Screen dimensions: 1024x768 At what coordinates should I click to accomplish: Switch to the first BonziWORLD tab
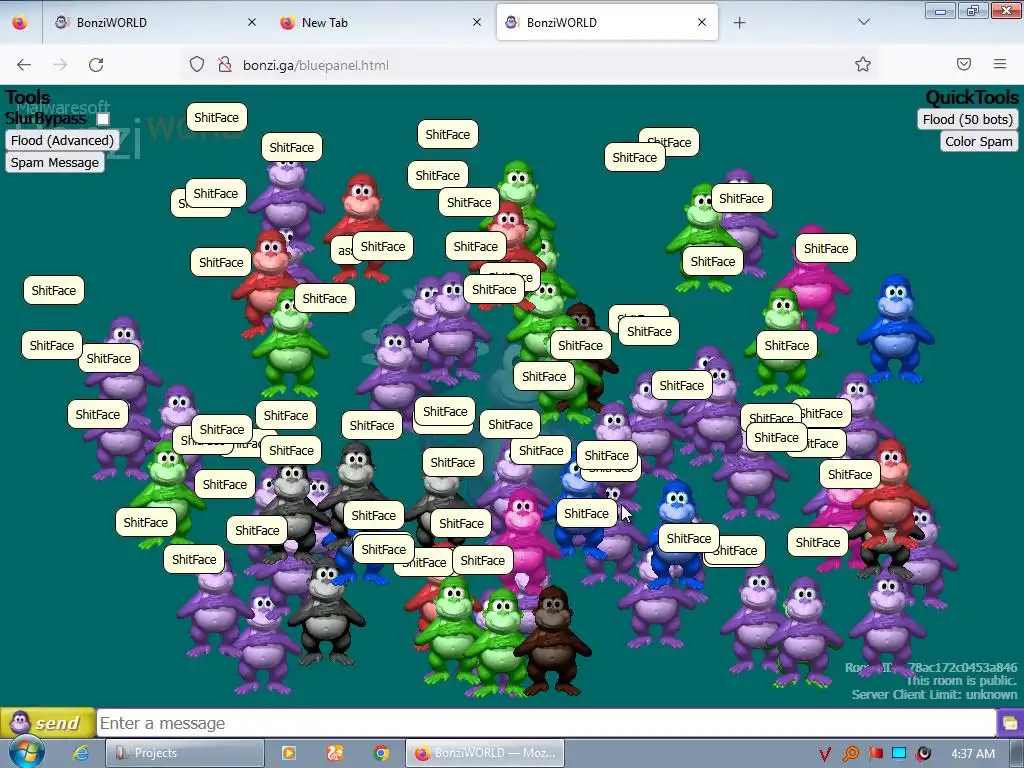(155, 22)
